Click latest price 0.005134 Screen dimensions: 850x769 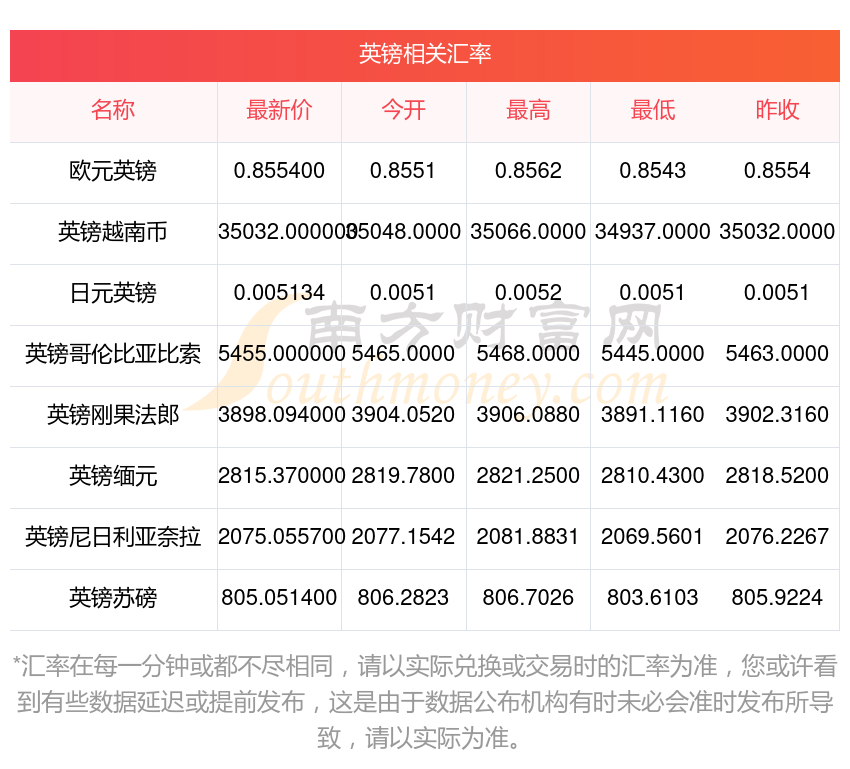point(279,293)
